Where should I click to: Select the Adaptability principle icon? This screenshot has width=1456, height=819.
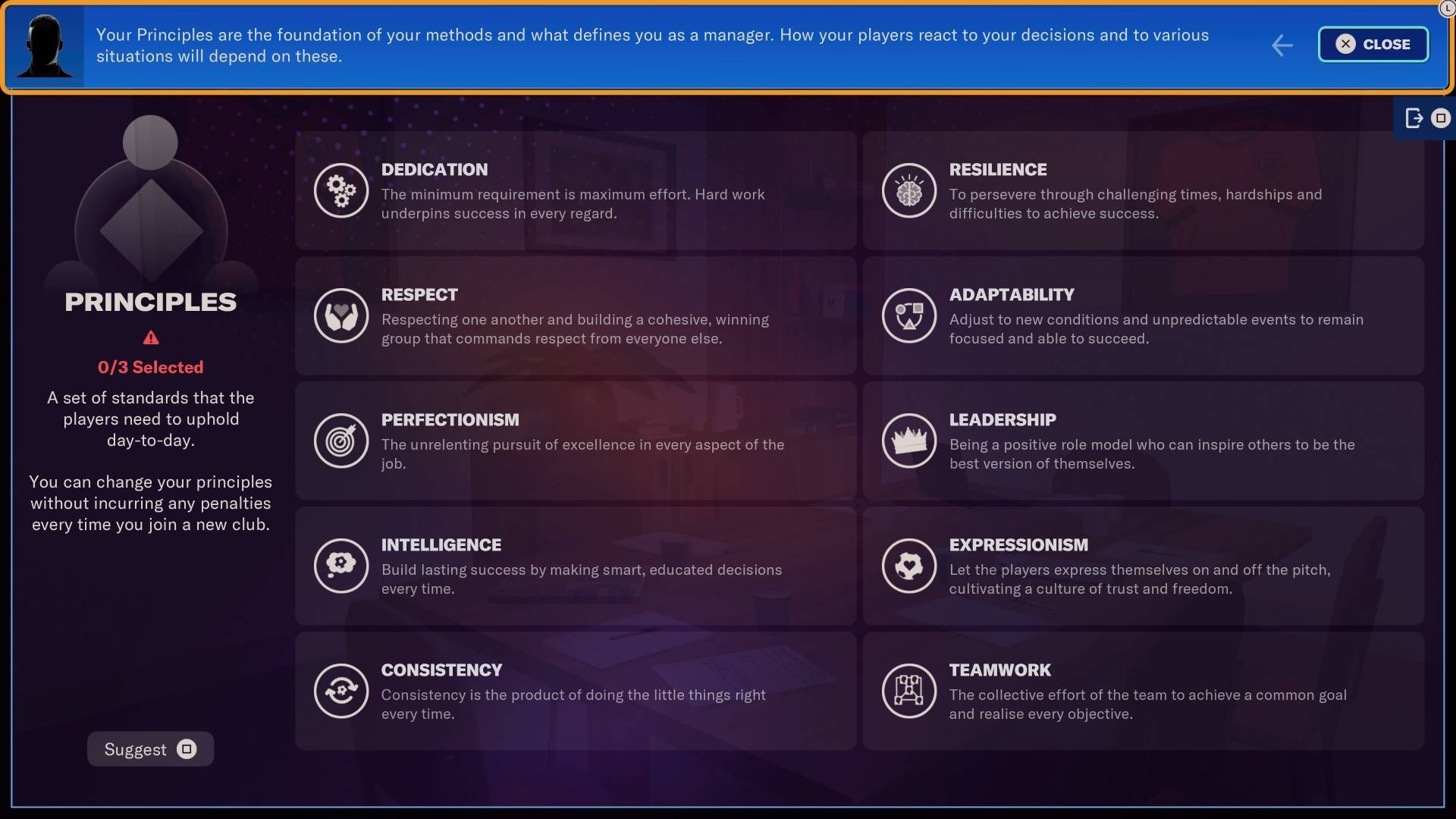coord(908,315)
